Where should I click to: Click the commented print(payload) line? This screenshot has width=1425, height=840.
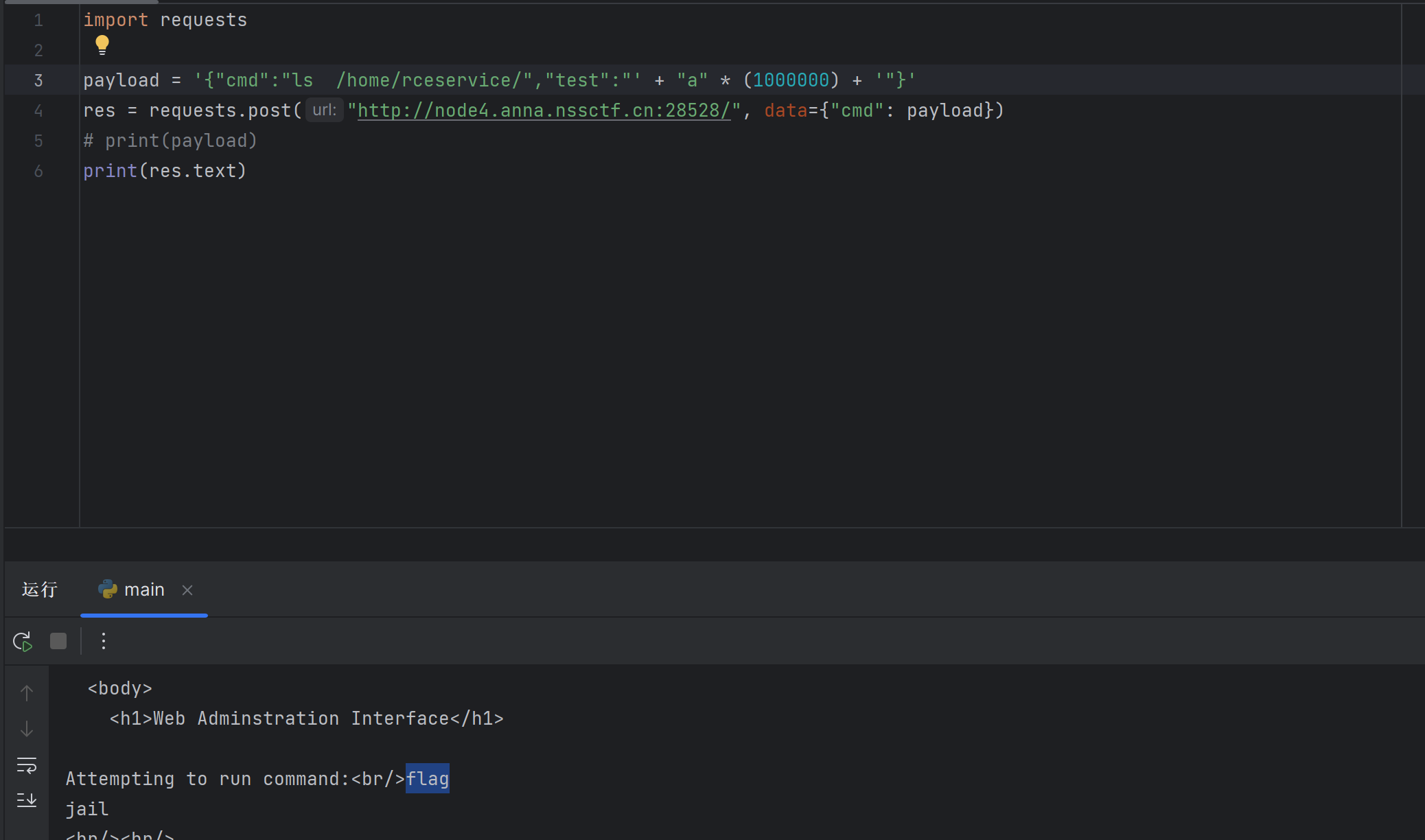point(170,141)
